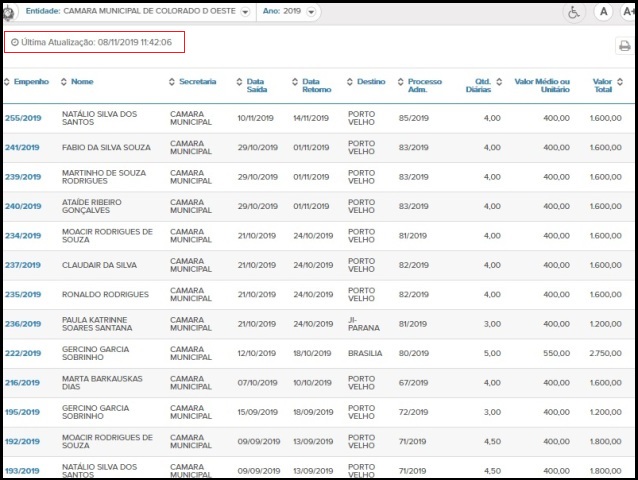Click the sort arrows beside Nome header
The height and width of the screenshot is (480, 638).
click(x=64, y=82)
